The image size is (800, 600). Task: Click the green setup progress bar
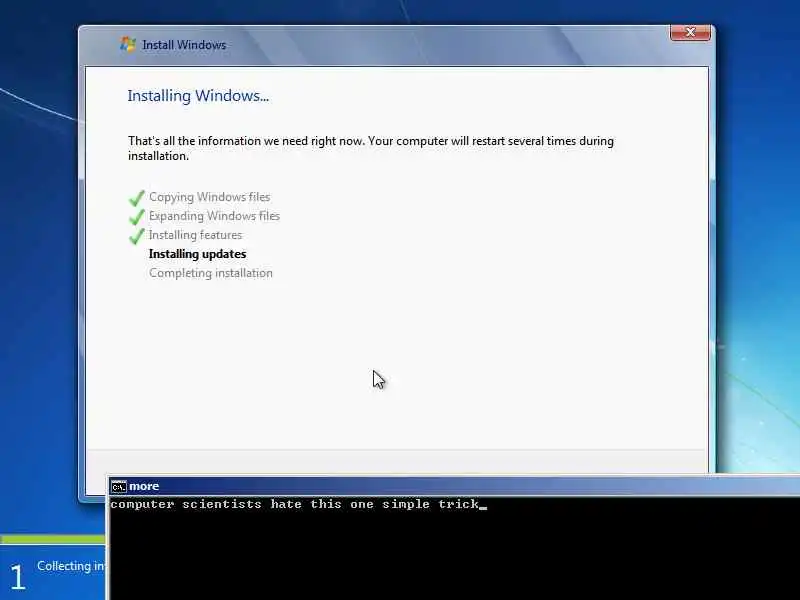point(53,539)
